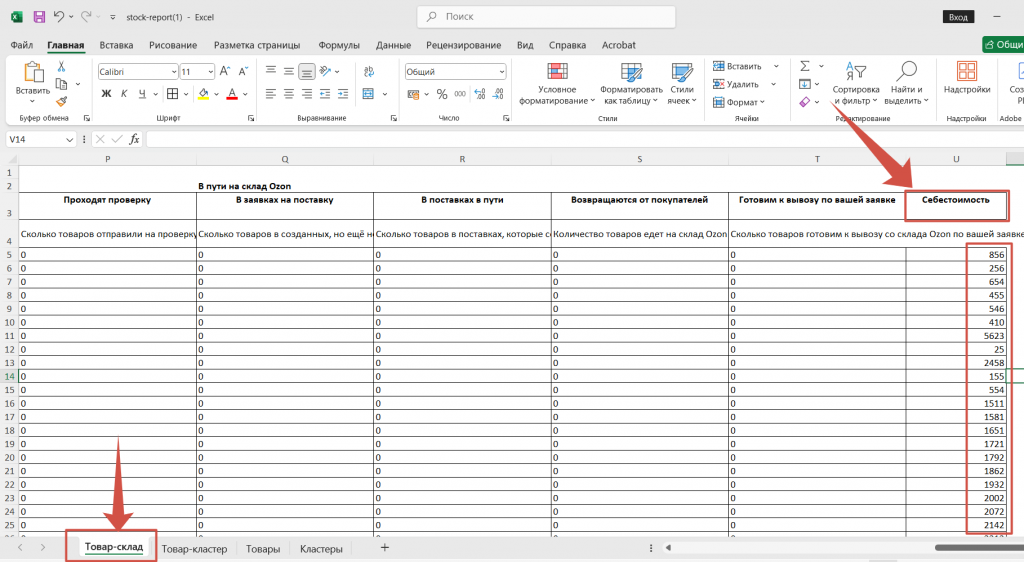This screenshot has width=1024, height=562.
Task: Toggle bold Ж formatting
Action: tap(106, 94)
